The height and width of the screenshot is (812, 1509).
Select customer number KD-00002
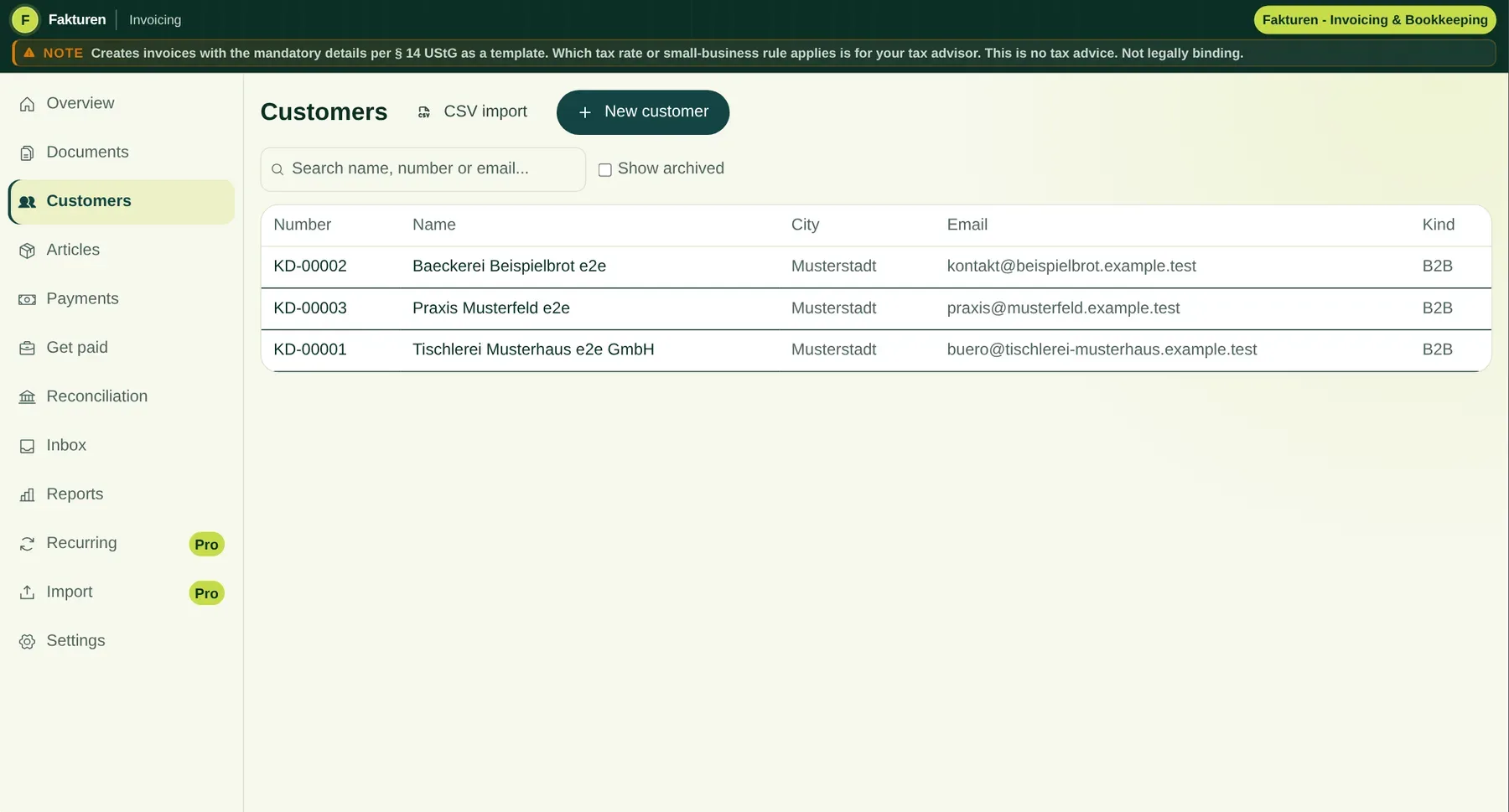(310, 266)
